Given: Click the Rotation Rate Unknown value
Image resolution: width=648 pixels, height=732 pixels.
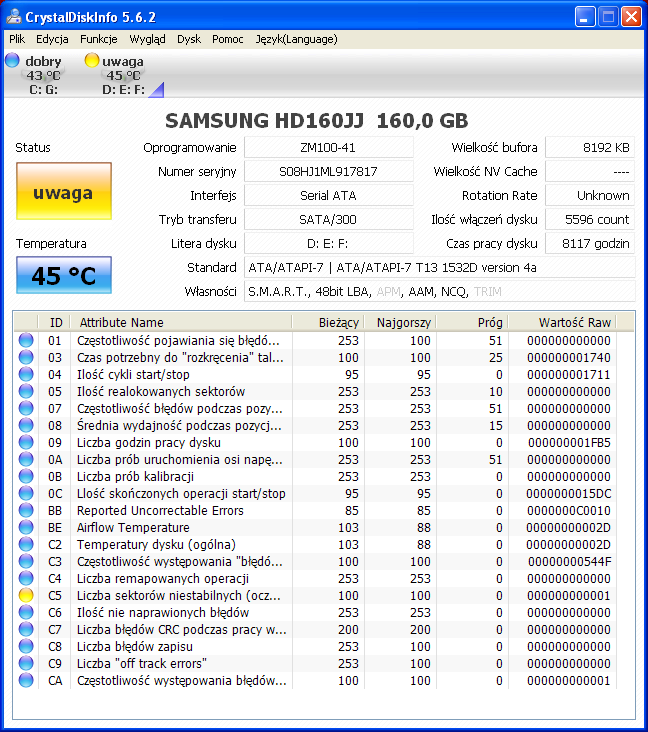Looking at the screenshot, I should [x=590, y=196].
